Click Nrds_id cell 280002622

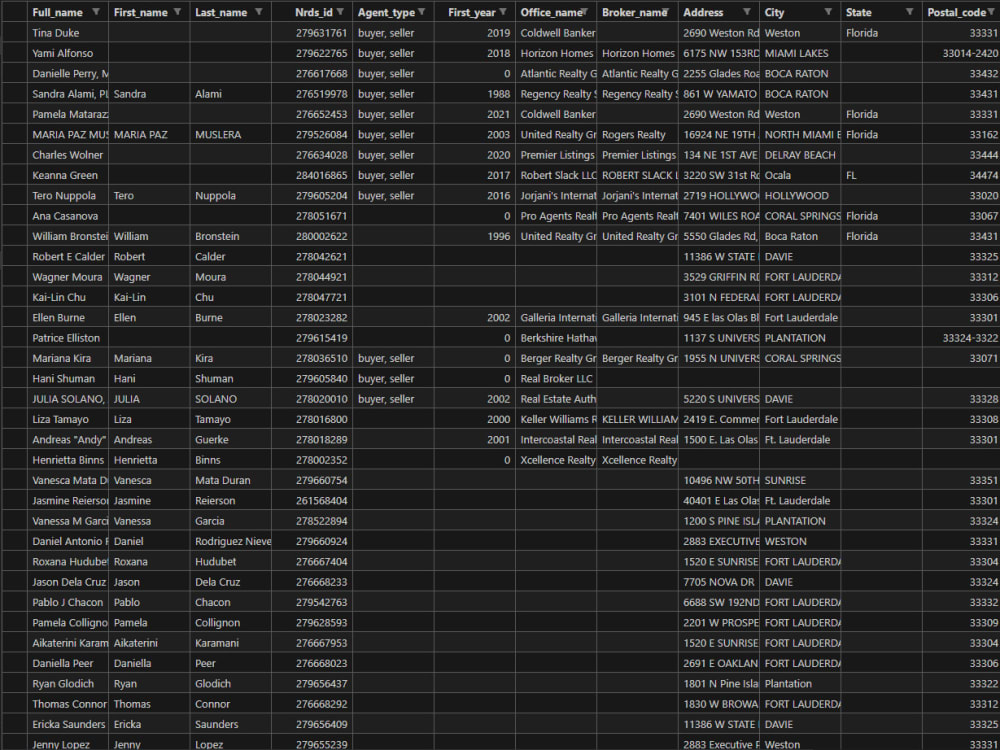(312, 237)
